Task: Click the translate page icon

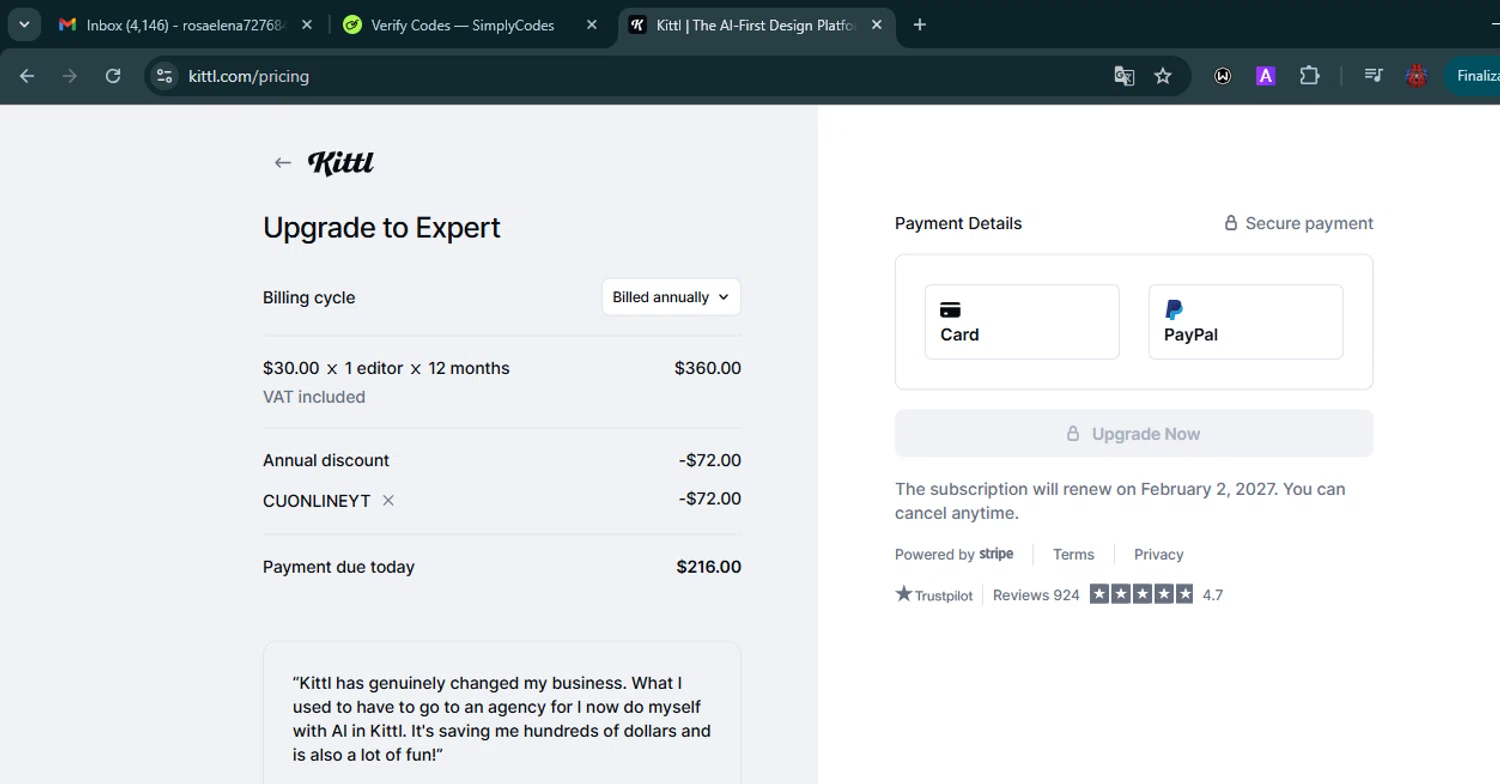Action: (x=1124, y=76)
